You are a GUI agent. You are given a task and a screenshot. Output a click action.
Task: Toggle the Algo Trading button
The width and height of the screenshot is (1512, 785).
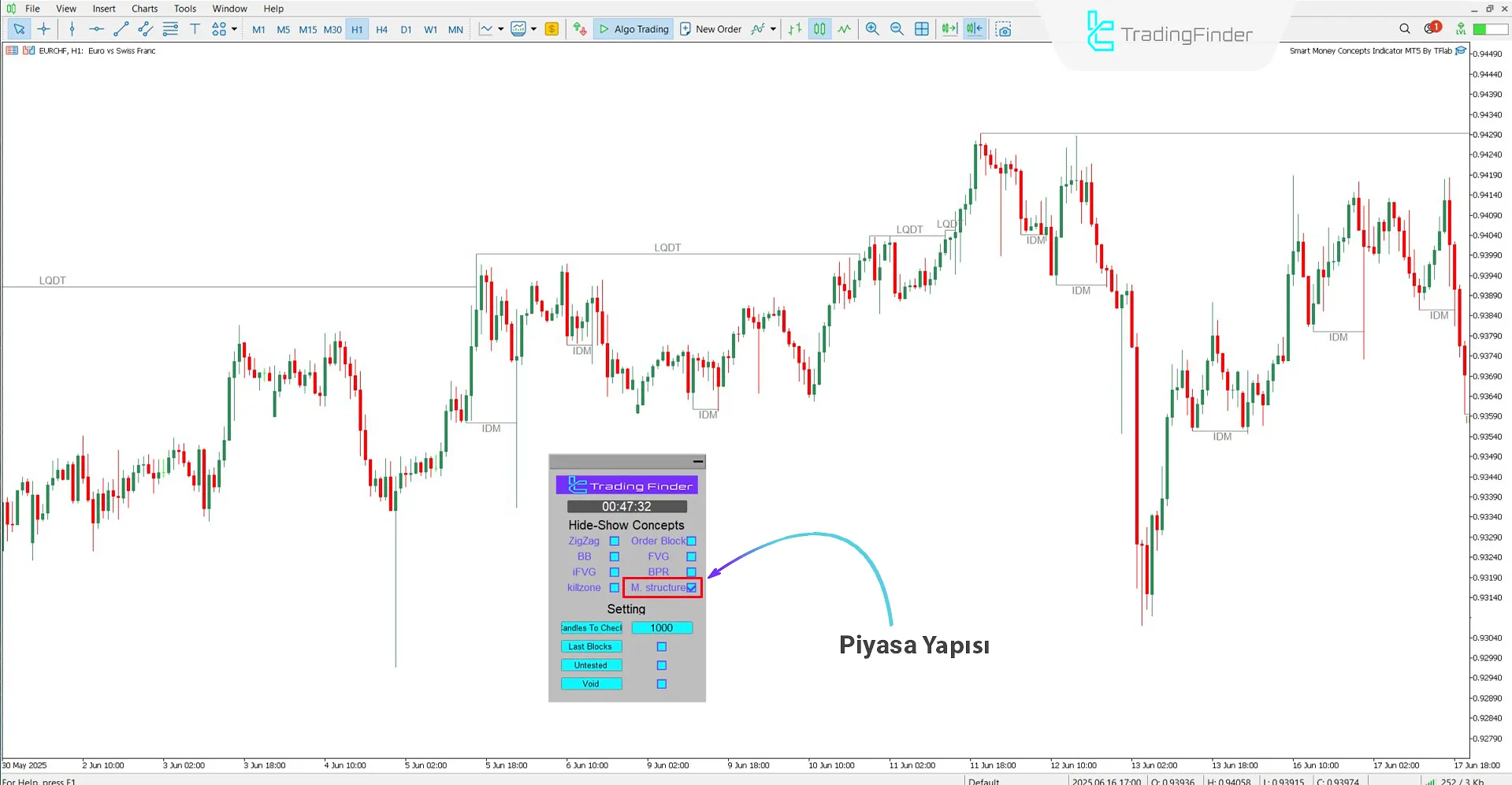[633, 29]
